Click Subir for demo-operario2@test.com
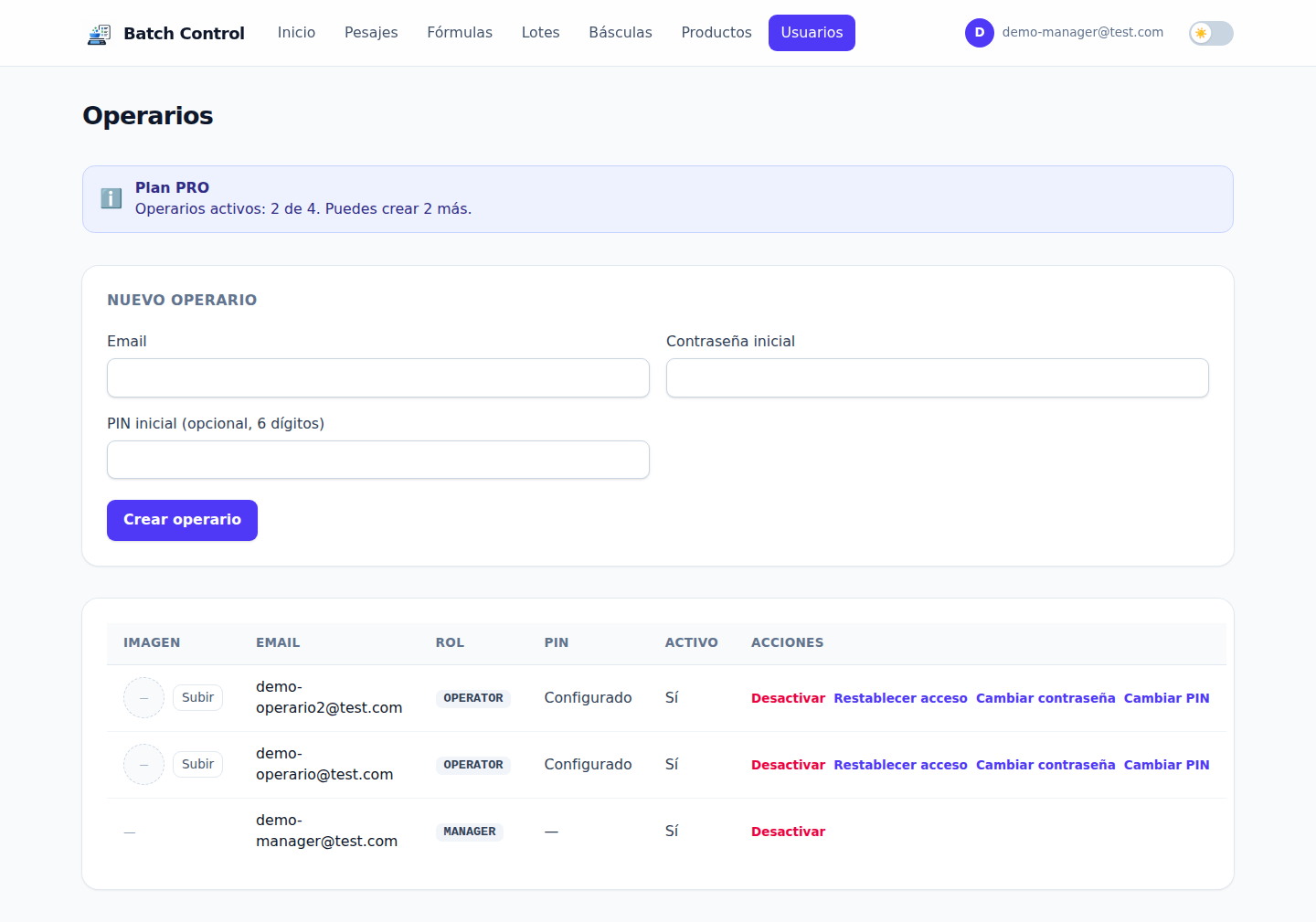This screenshot has width=1316, height=922. pos(197,698)
